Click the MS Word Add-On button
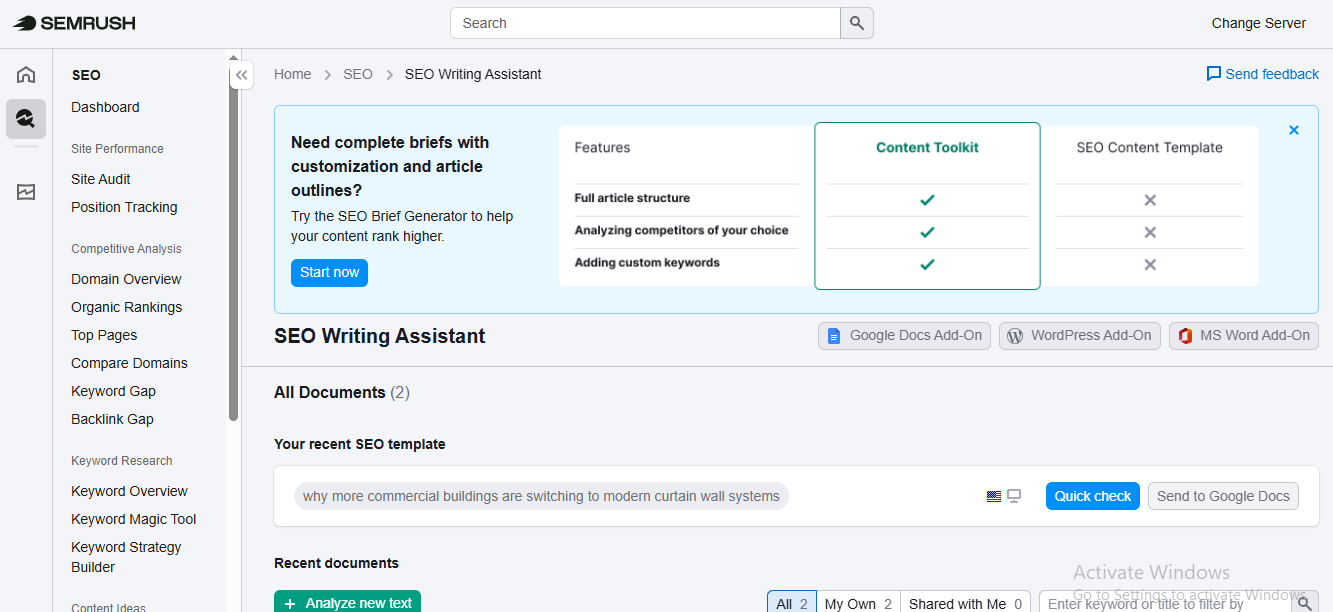Image resolution: width=1333 pixels, height=612 pixels. click(x=1244, y=336)
